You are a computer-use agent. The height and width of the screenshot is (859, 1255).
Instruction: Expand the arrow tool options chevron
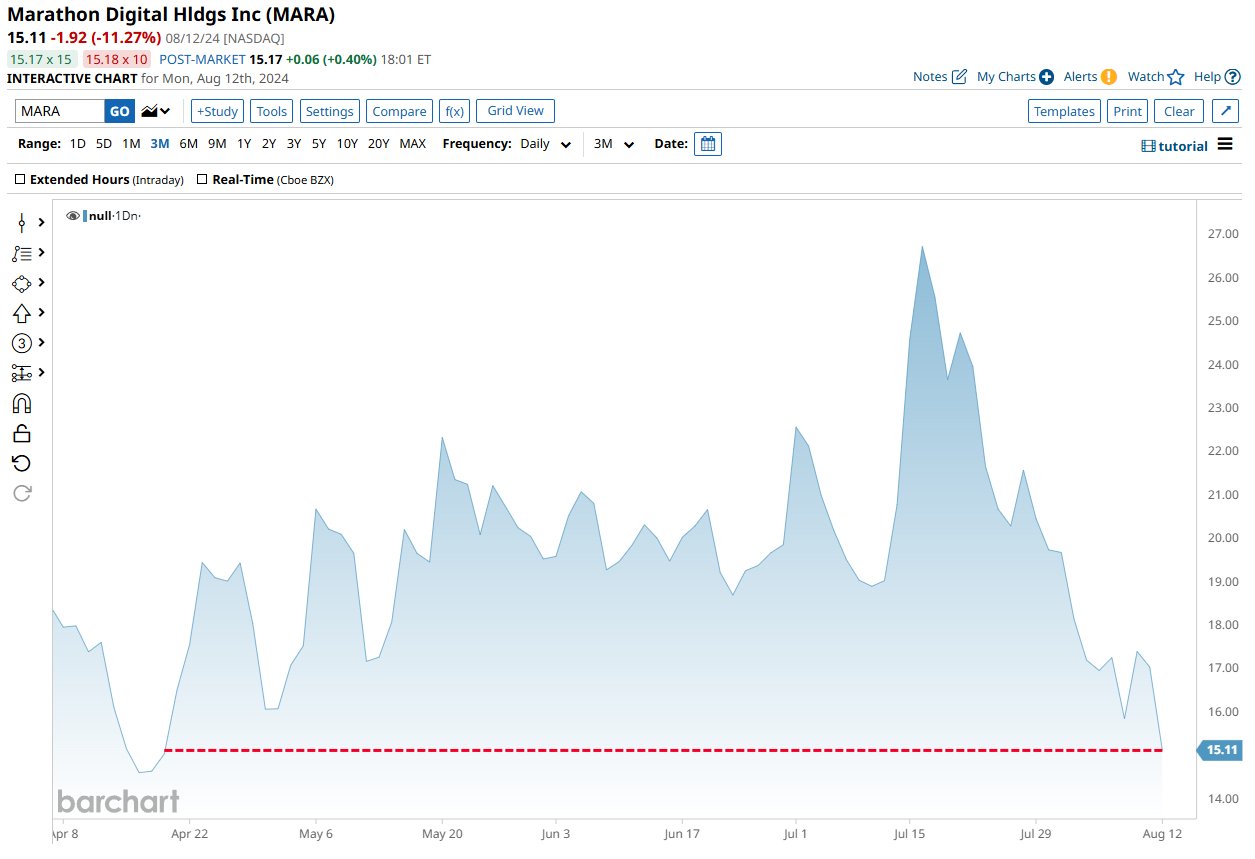(42, 313)
